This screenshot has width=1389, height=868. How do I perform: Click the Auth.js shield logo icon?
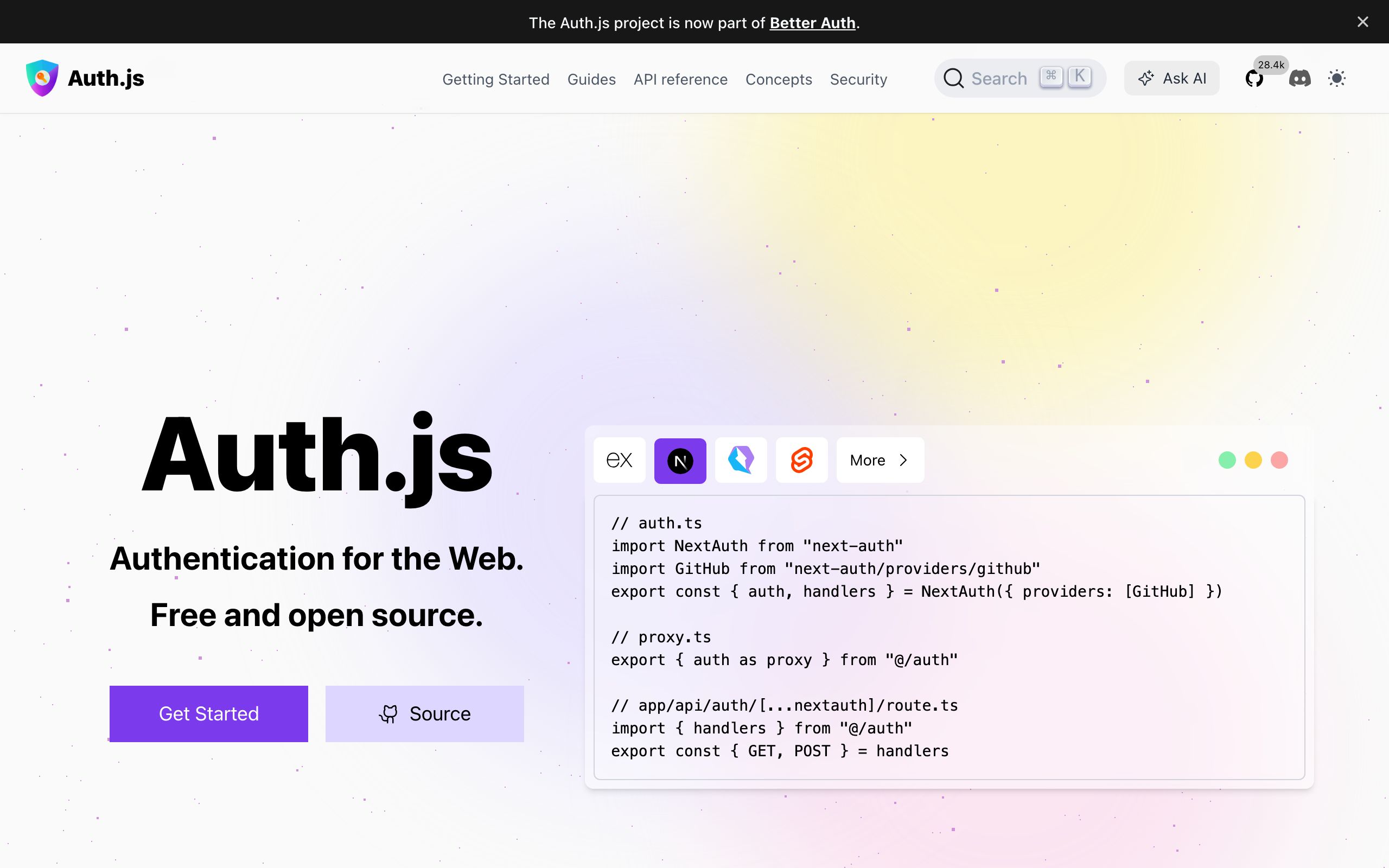42,78
